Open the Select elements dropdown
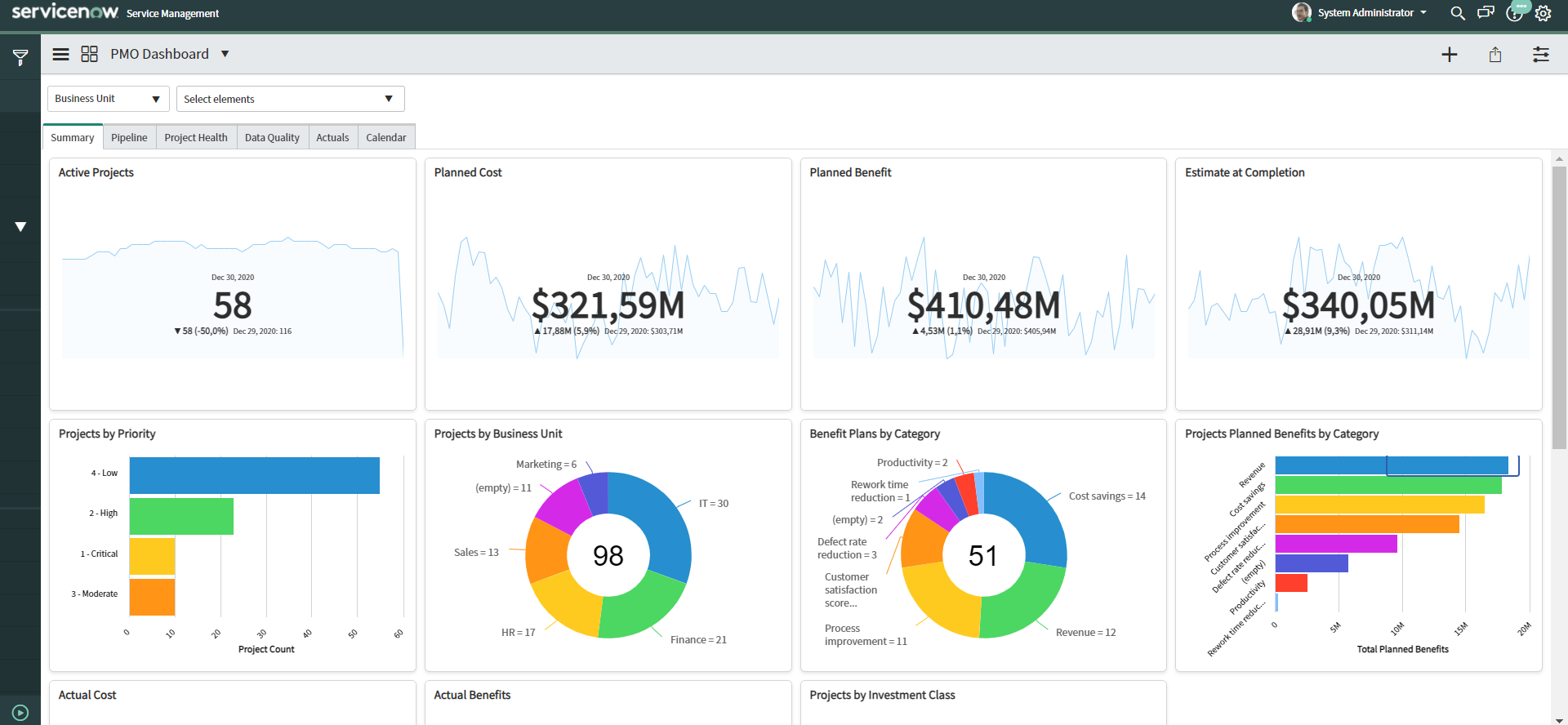Image resolution: width=1568 pixels, height=725 pixels. pos(291,99)
